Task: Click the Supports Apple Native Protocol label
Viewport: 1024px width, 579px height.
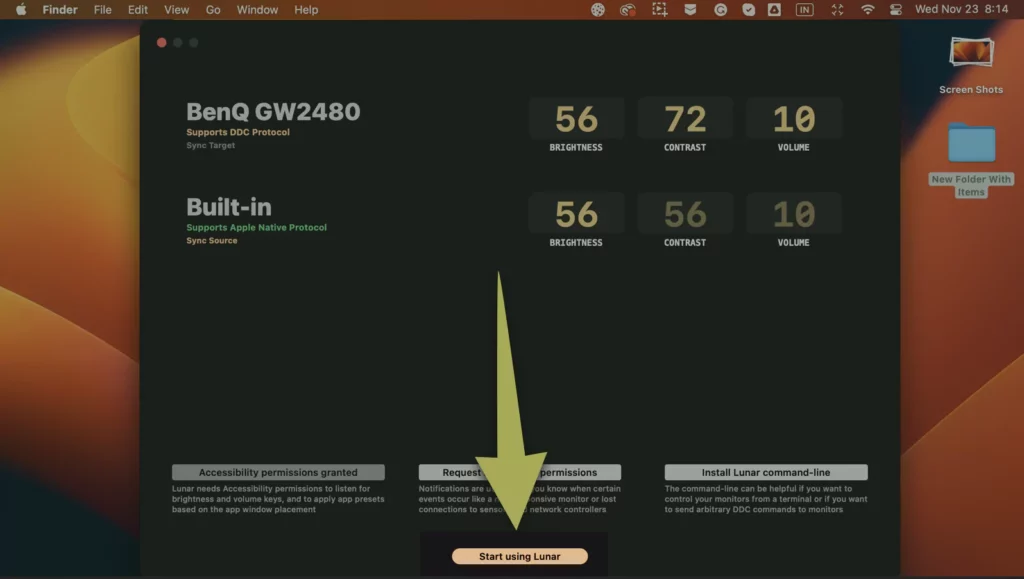Action: point(257,227)
